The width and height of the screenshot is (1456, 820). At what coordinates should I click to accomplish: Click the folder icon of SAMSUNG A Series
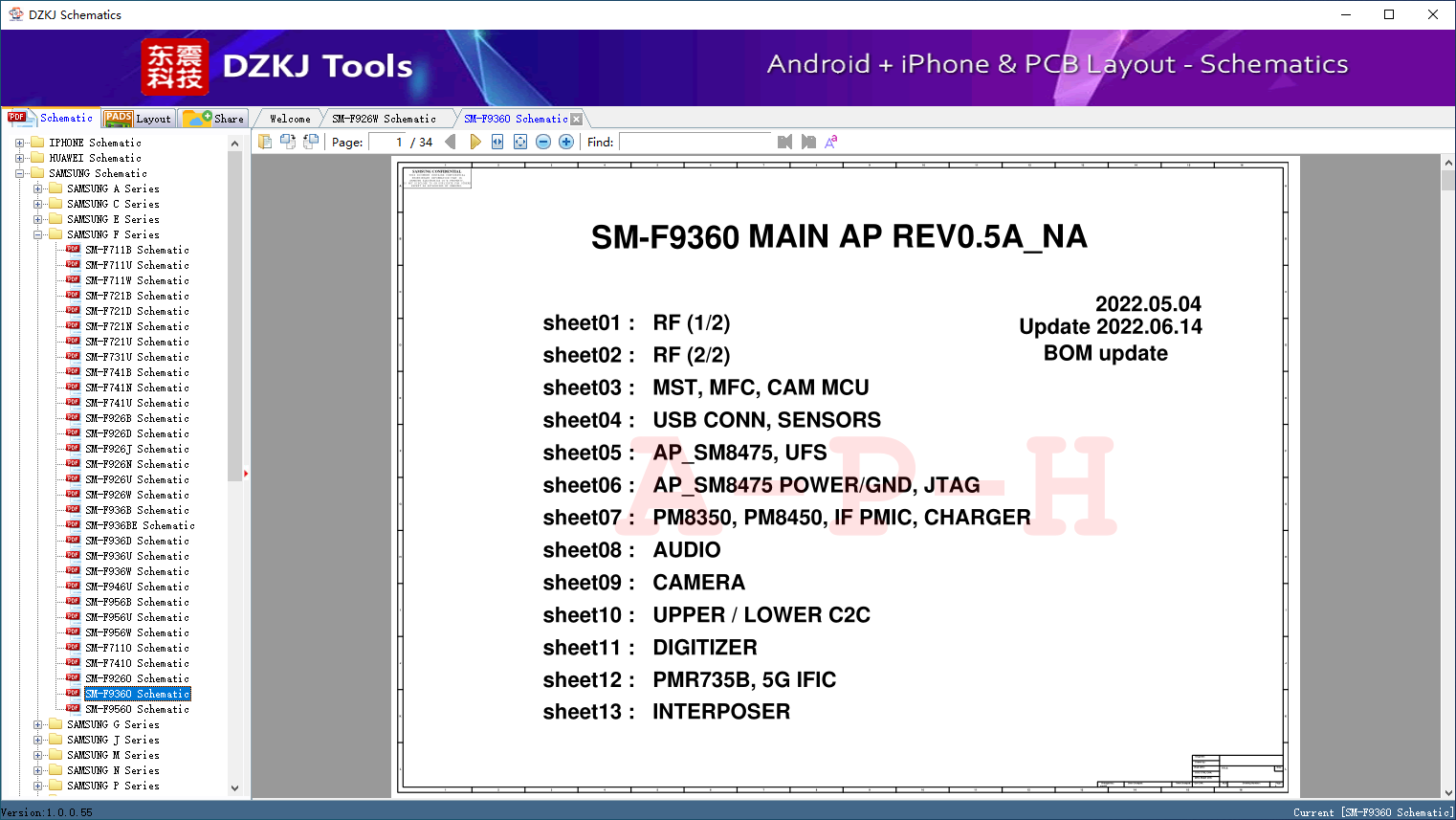pos(55,188)
